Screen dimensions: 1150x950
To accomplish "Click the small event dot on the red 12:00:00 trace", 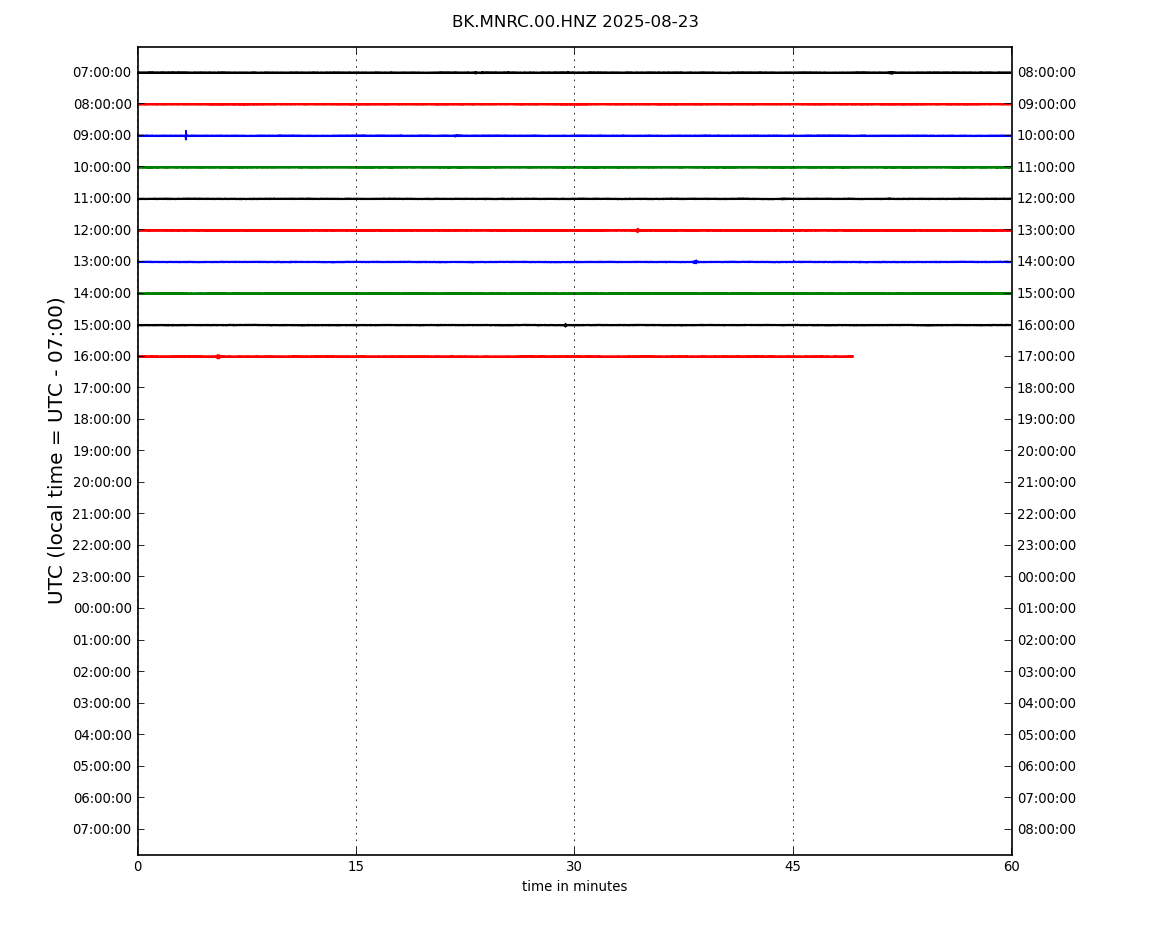I will pyautogui.click(x=637, y=230).
